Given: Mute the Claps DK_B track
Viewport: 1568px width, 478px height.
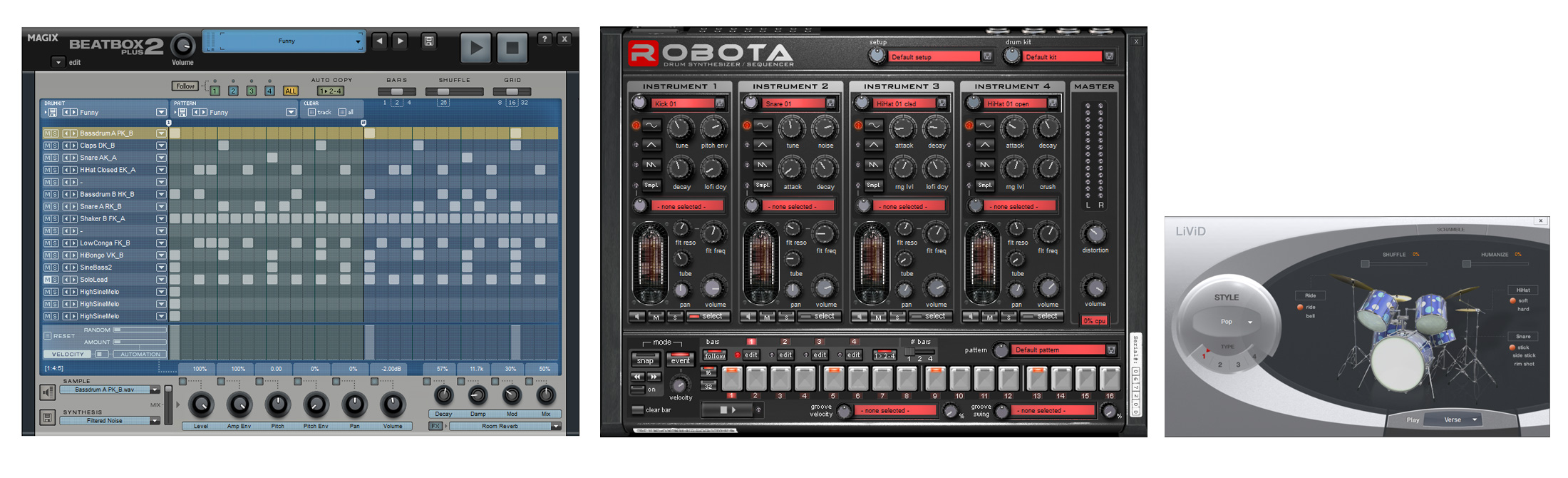Looking at the screenshot, I should 47,146.
